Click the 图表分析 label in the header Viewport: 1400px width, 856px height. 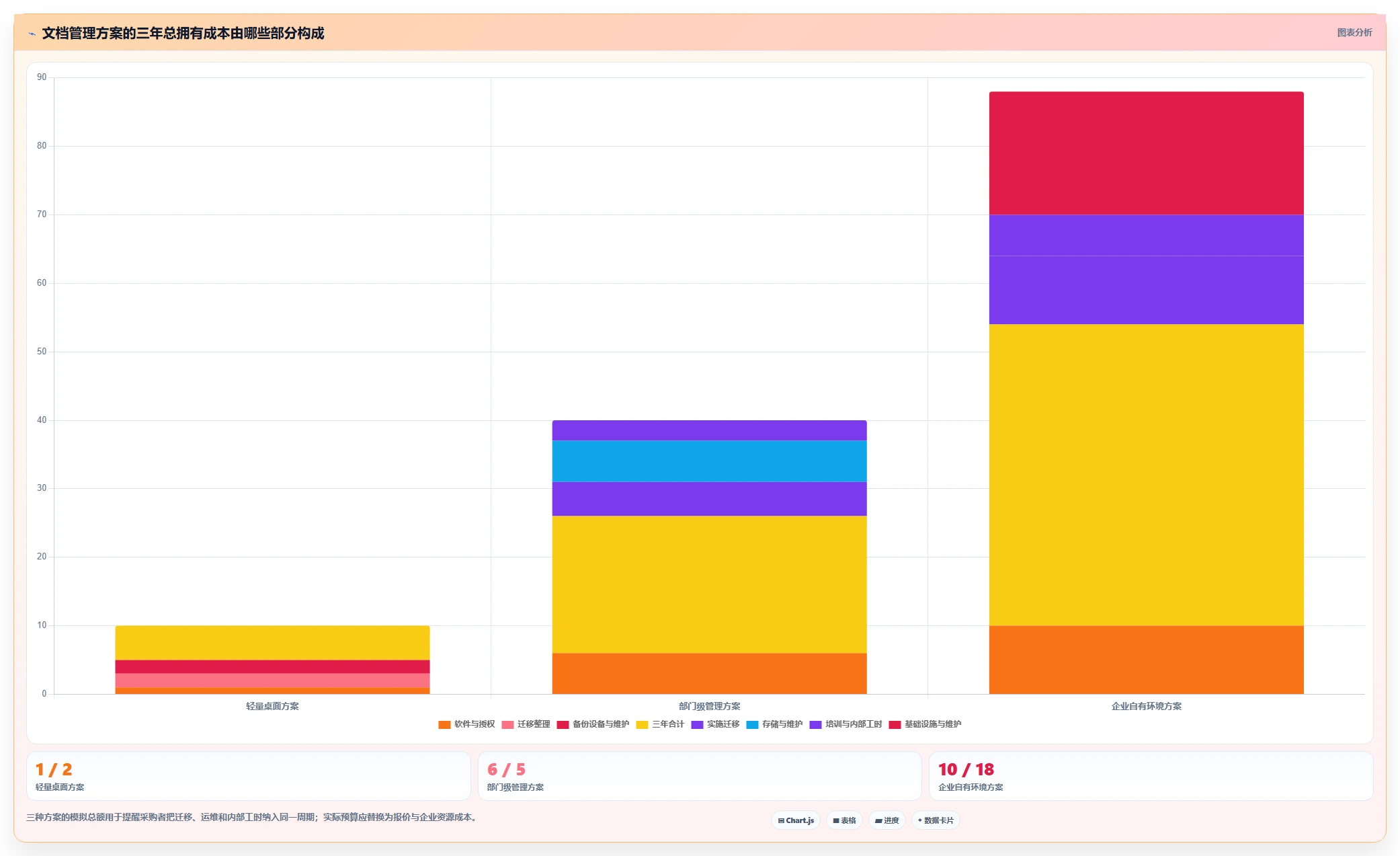(x=1354, y=32)
